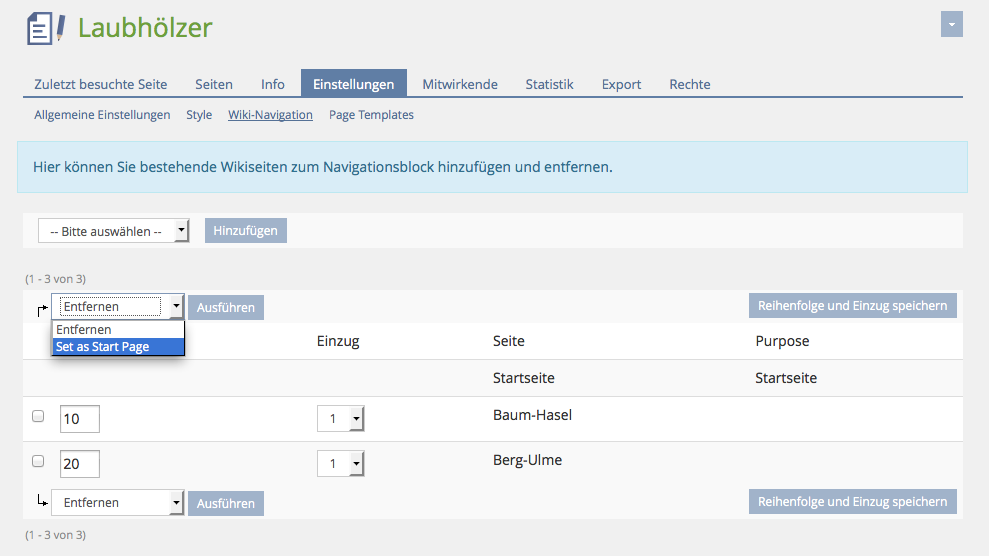Open Allgemeine Einstellungen sub-navigation link
The height and width of the screenshot is (556, 989).
pyautogui.click(x=102, y=115)
